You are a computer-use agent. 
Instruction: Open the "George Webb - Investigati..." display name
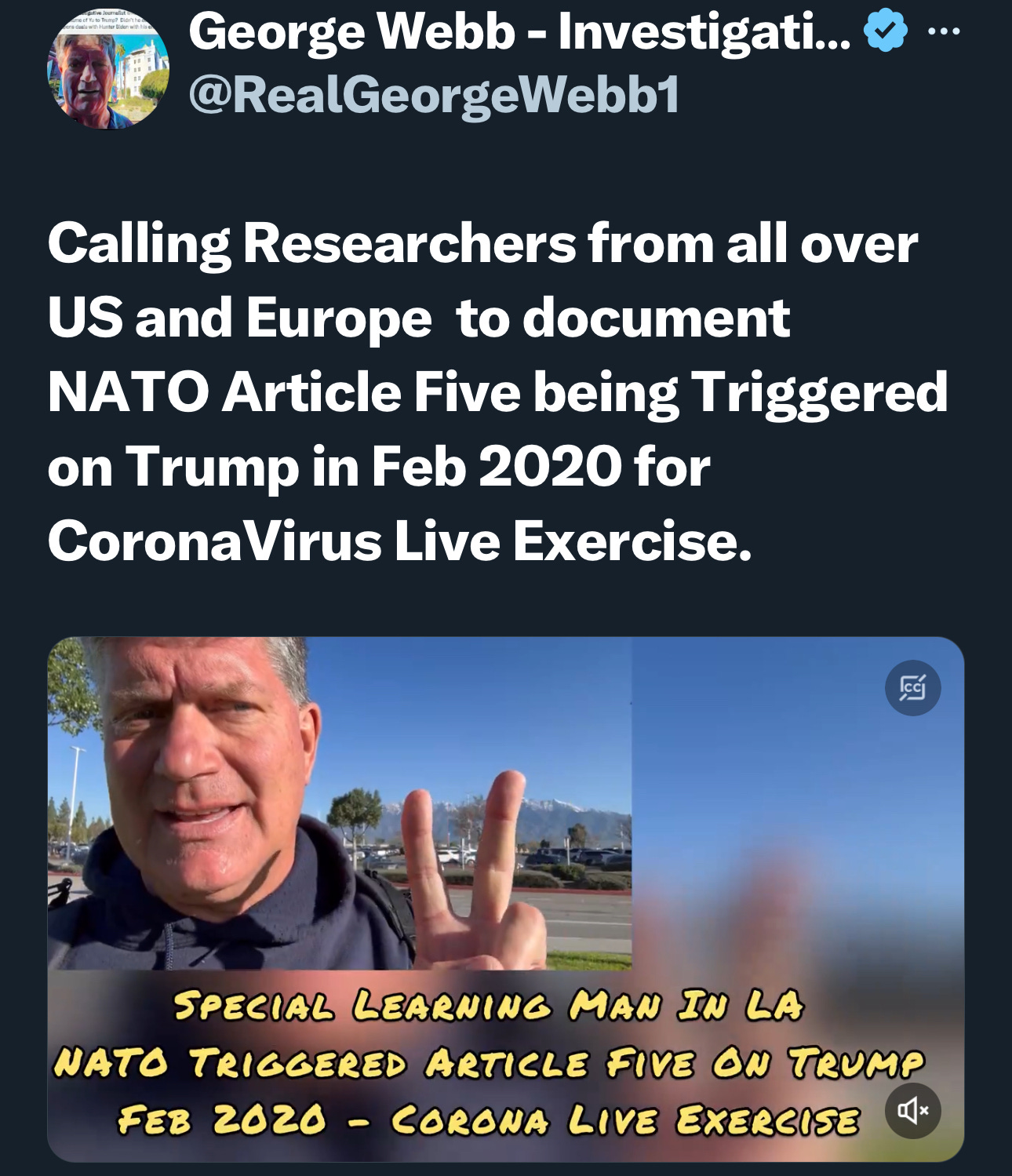(x=519, y=33)
